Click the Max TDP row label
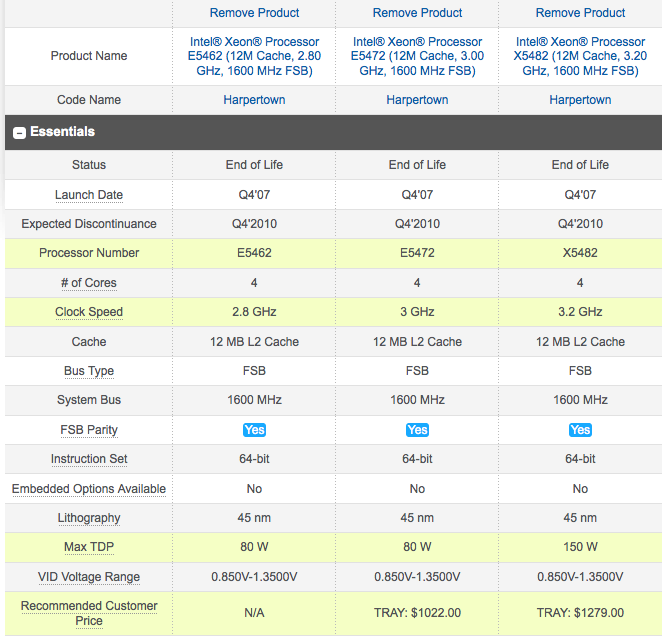 [x=89, y=547]
